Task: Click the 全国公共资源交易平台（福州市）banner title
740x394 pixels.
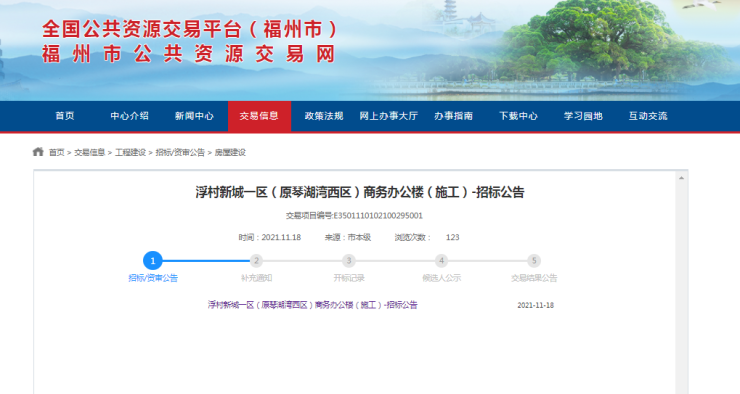Action: click(x=190, y=29)
